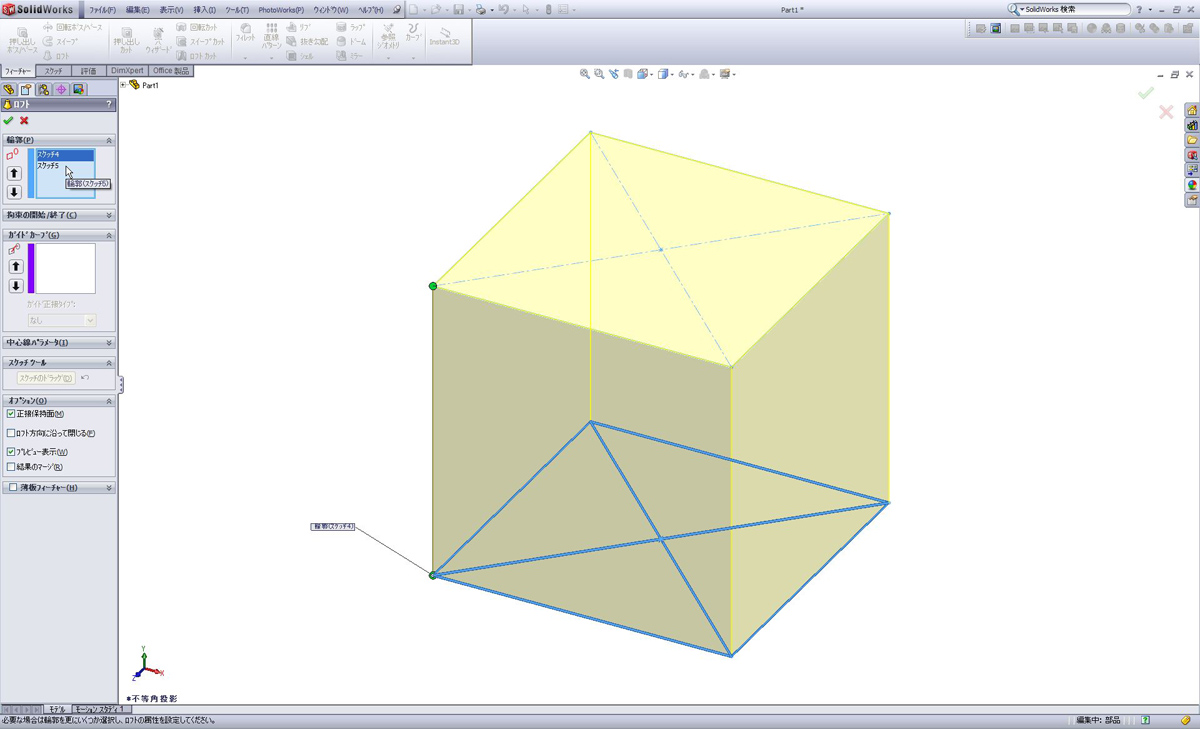This screenshot has width=1200, height=729.
Task: Confirm the loft with the green checkmark
Action: pos(9,121)
